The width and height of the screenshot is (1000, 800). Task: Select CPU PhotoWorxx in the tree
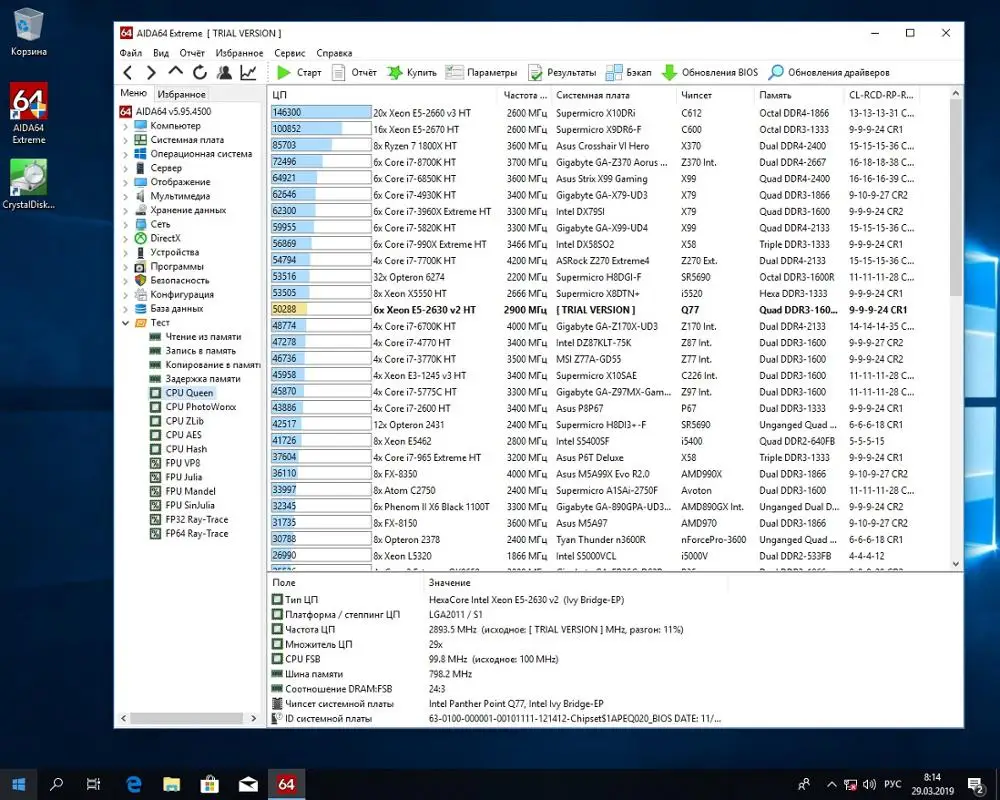click(x=200, y=407)
